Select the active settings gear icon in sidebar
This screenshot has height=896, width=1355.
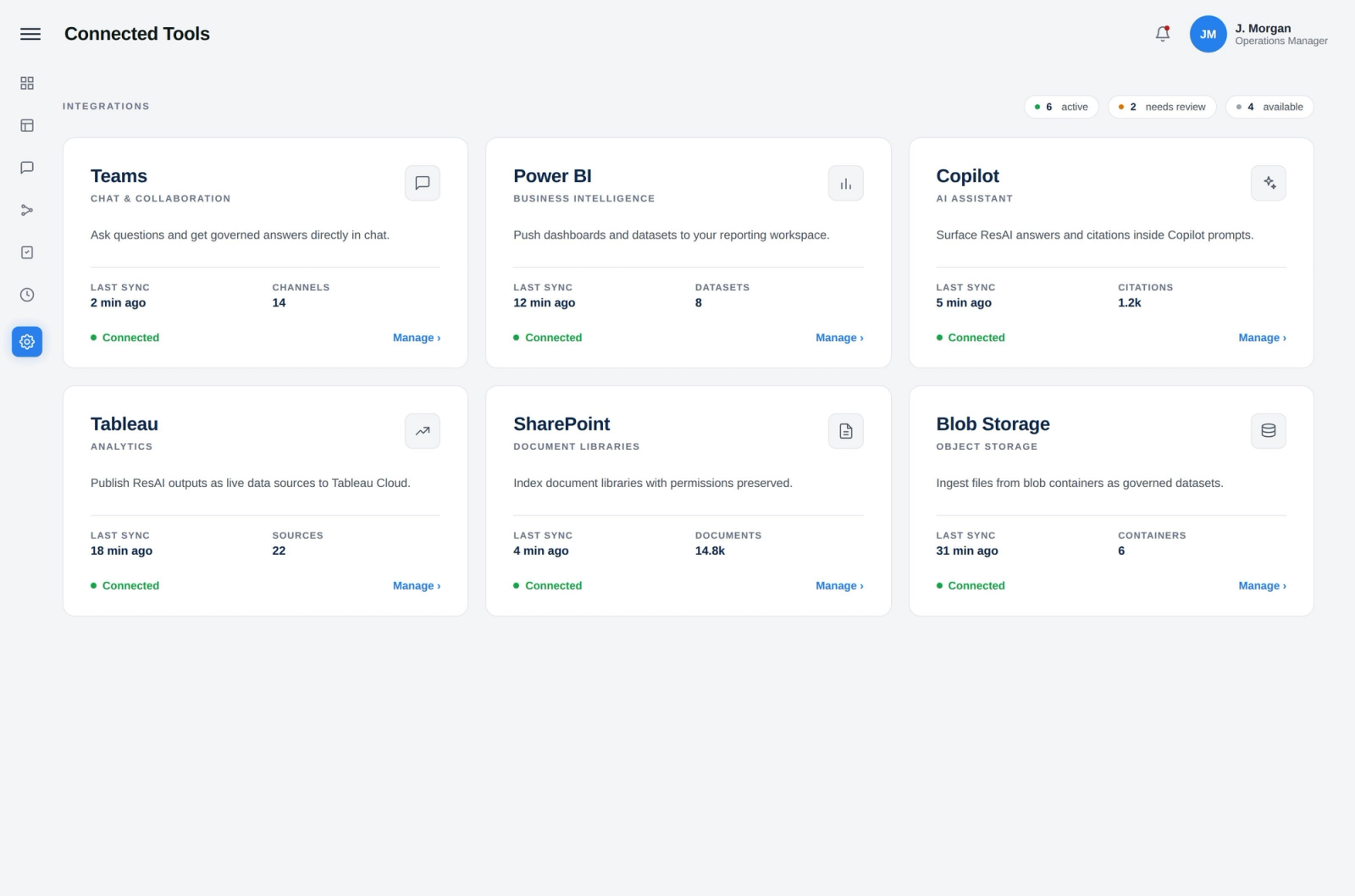coord(27,342)
